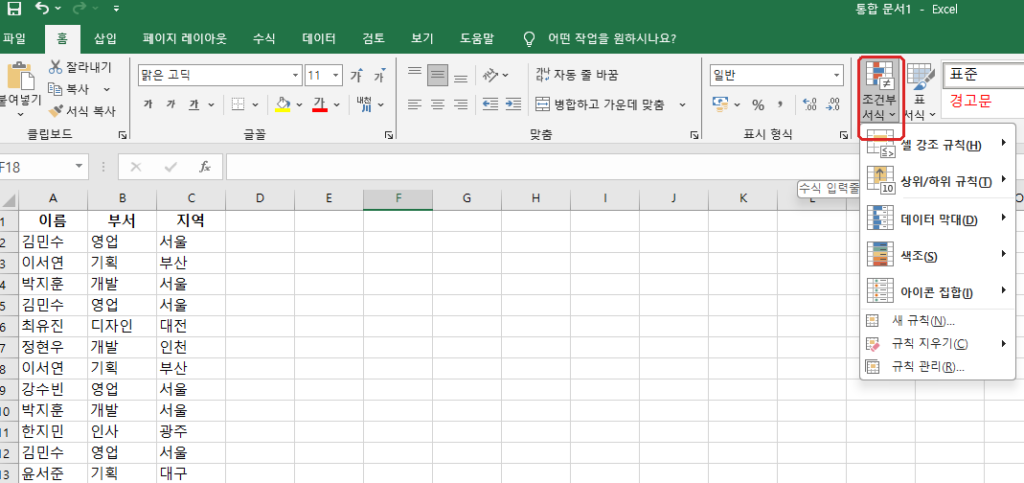The height and width of the screenshot is (483, 1024).
Task: Click the borders grid icon
Action: (238, 104)
